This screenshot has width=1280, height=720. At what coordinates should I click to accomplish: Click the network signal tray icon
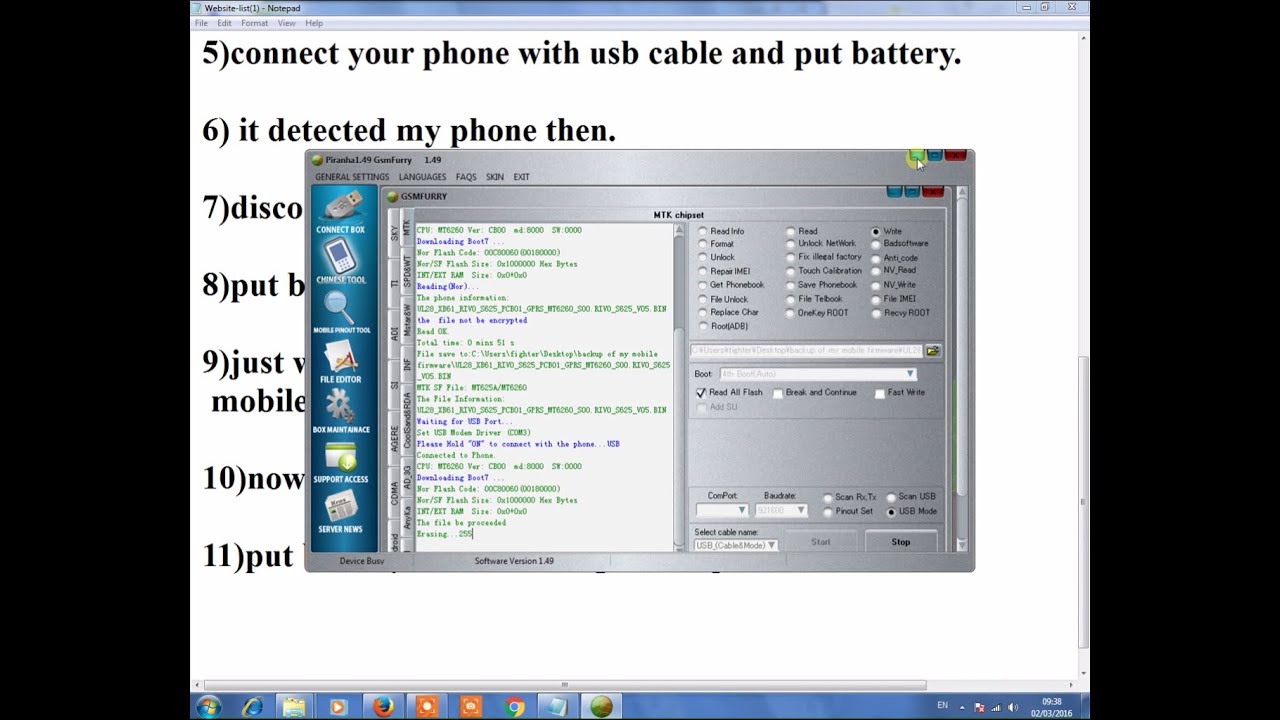[x=996, y=708]
